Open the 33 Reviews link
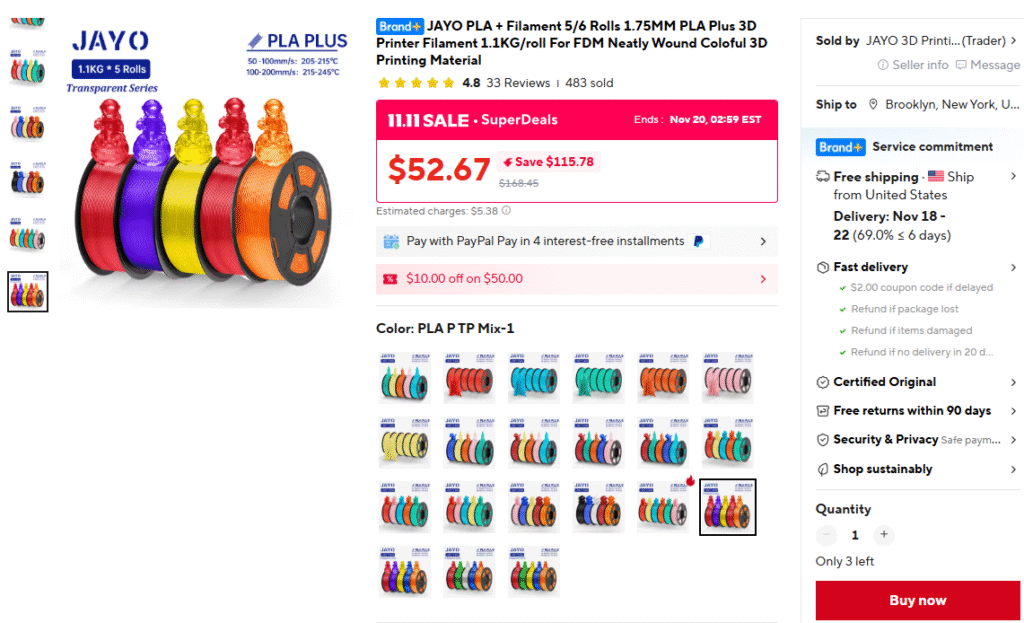 coord(518,83)
